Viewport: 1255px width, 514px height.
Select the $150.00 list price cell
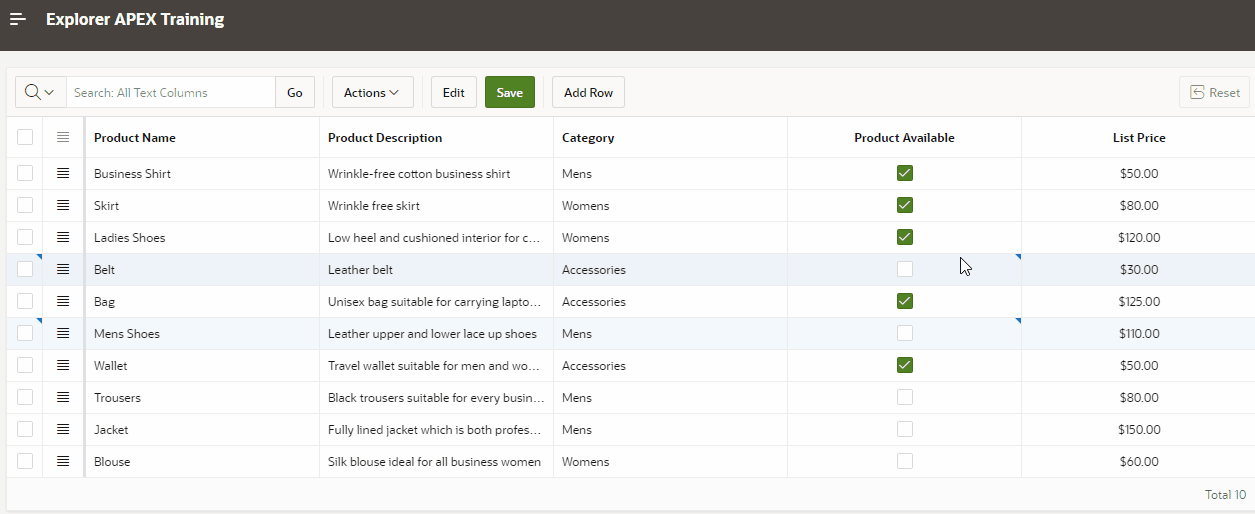click(x=1138, y=429)
